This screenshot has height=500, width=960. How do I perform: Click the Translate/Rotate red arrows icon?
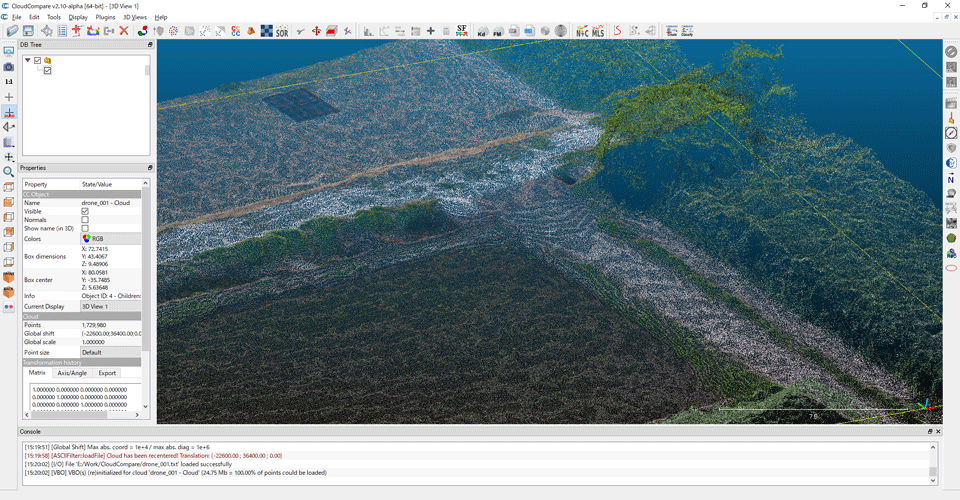(316, 31)
